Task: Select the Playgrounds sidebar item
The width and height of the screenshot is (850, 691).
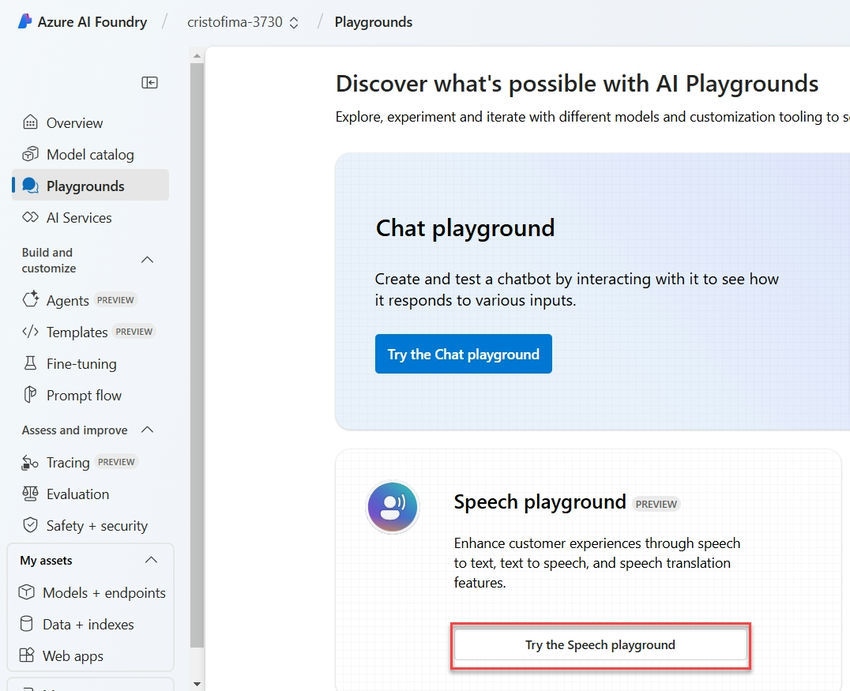Action: [86, 185]
